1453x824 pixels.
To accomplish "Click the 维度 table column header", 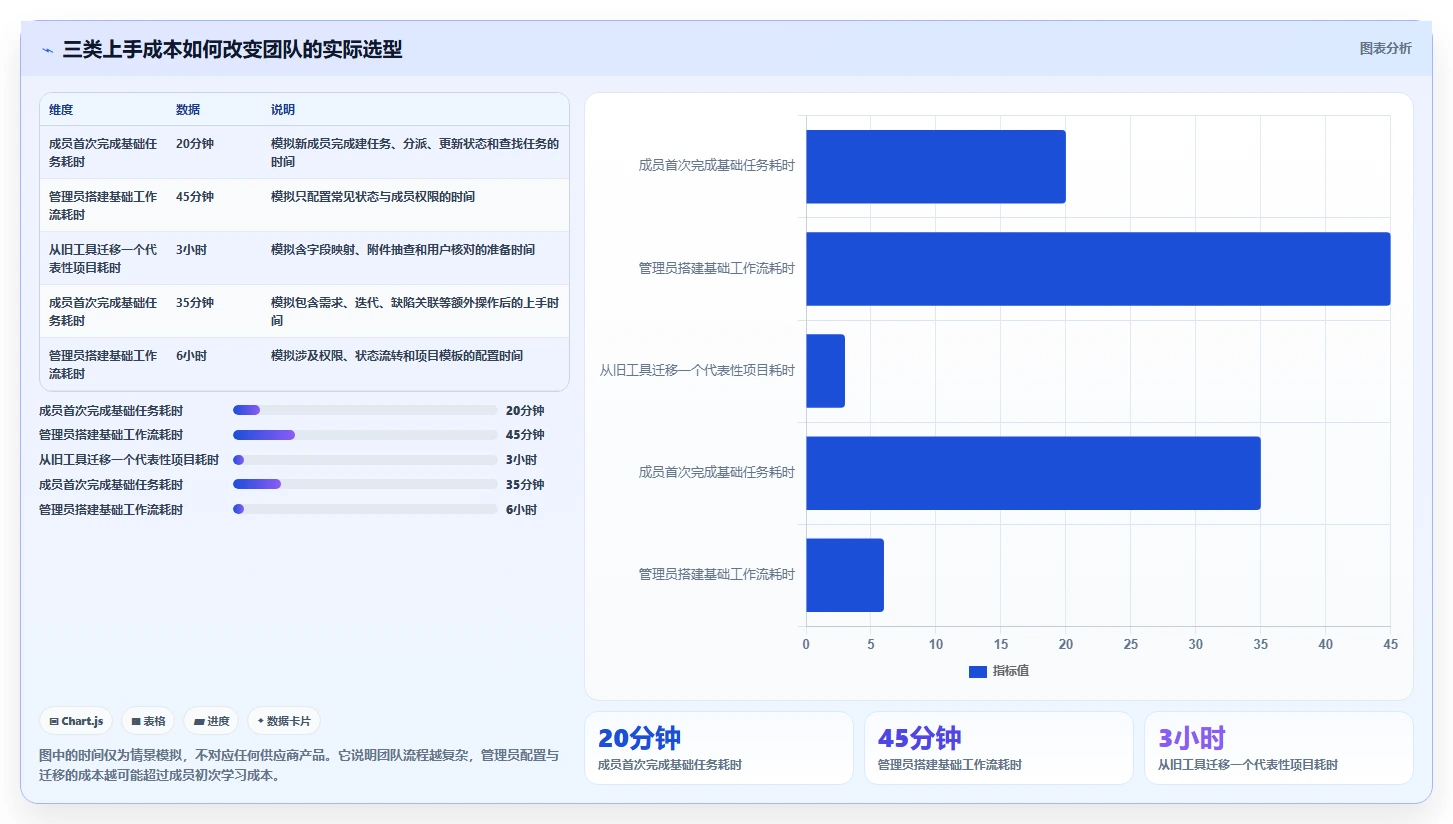I will click(61, 110).
